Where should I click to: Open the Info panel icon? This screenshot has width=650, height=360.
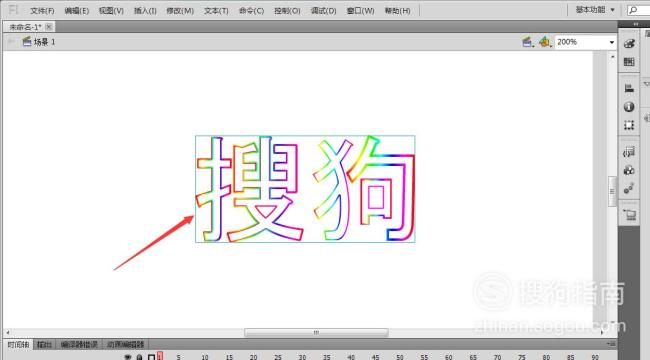click(x=629, y=107)
